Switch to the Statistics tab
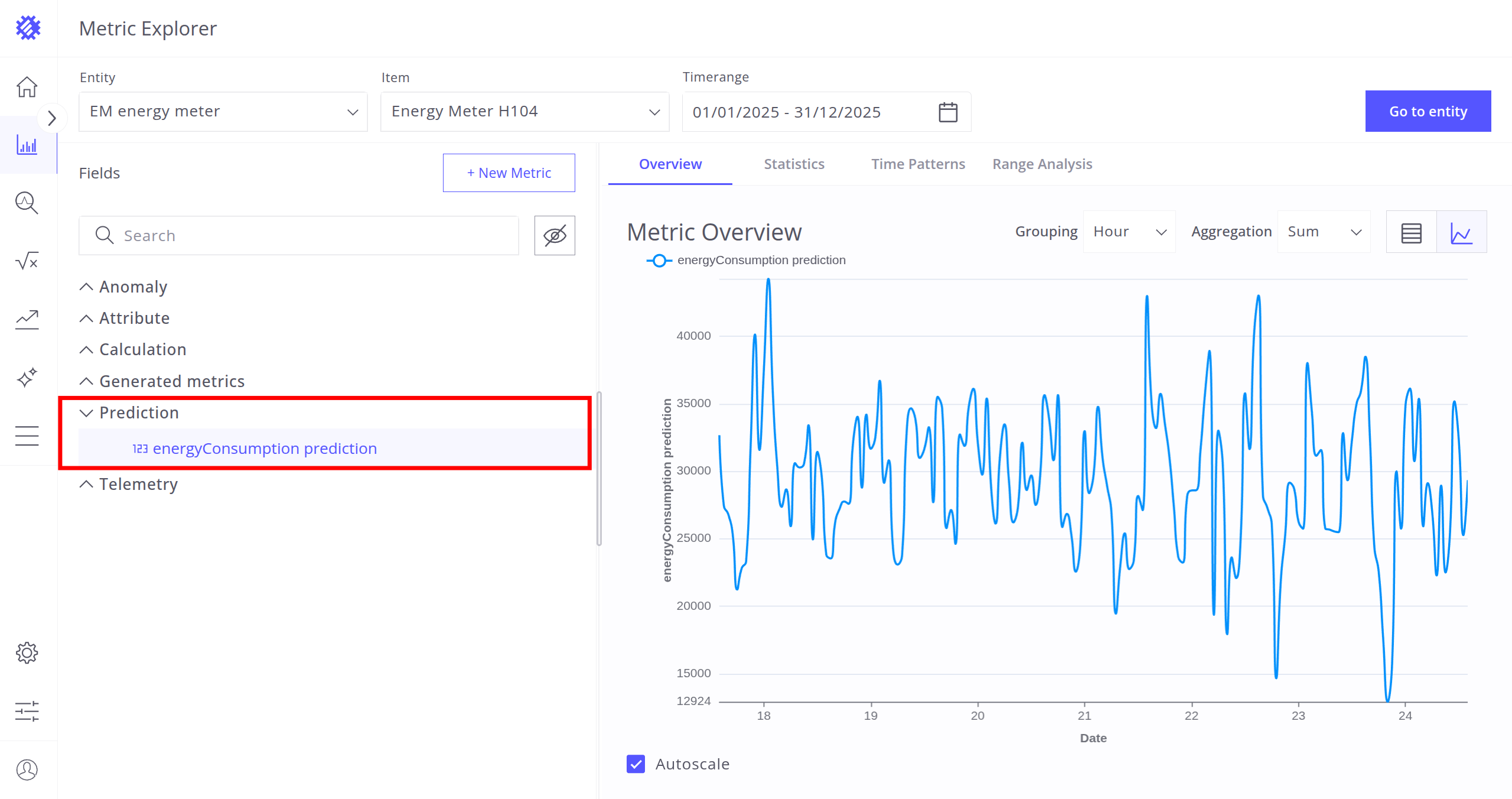The image size is (1512, 799). 794,164
